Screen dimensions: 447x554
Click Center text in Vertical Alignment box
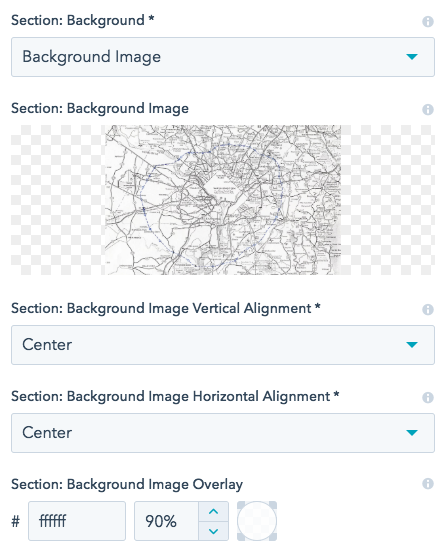pos(47,344)
